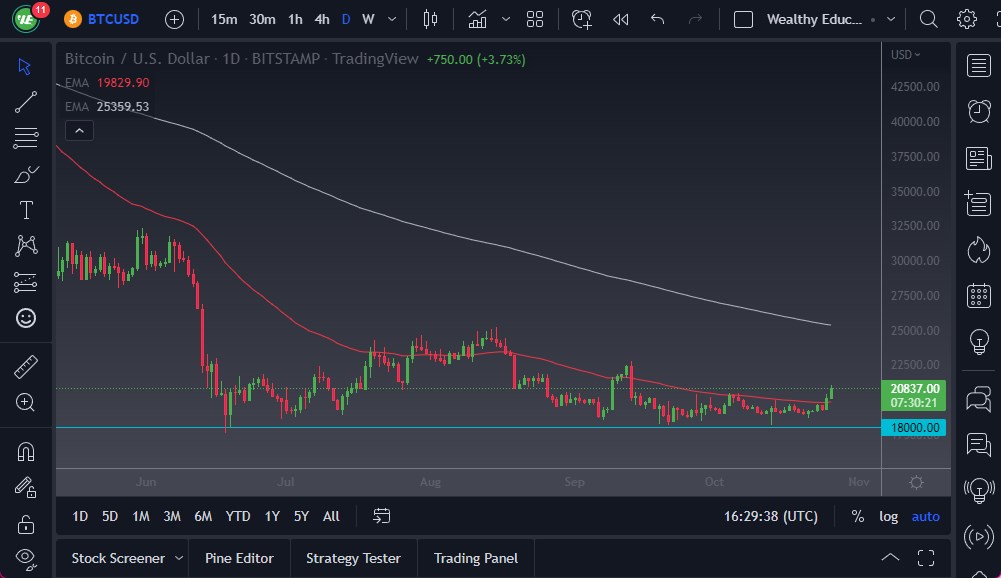Select the Measure ruler tool
Image resolution: width=1001 pixels, height=578 pixels.
(x=25, y=365)
